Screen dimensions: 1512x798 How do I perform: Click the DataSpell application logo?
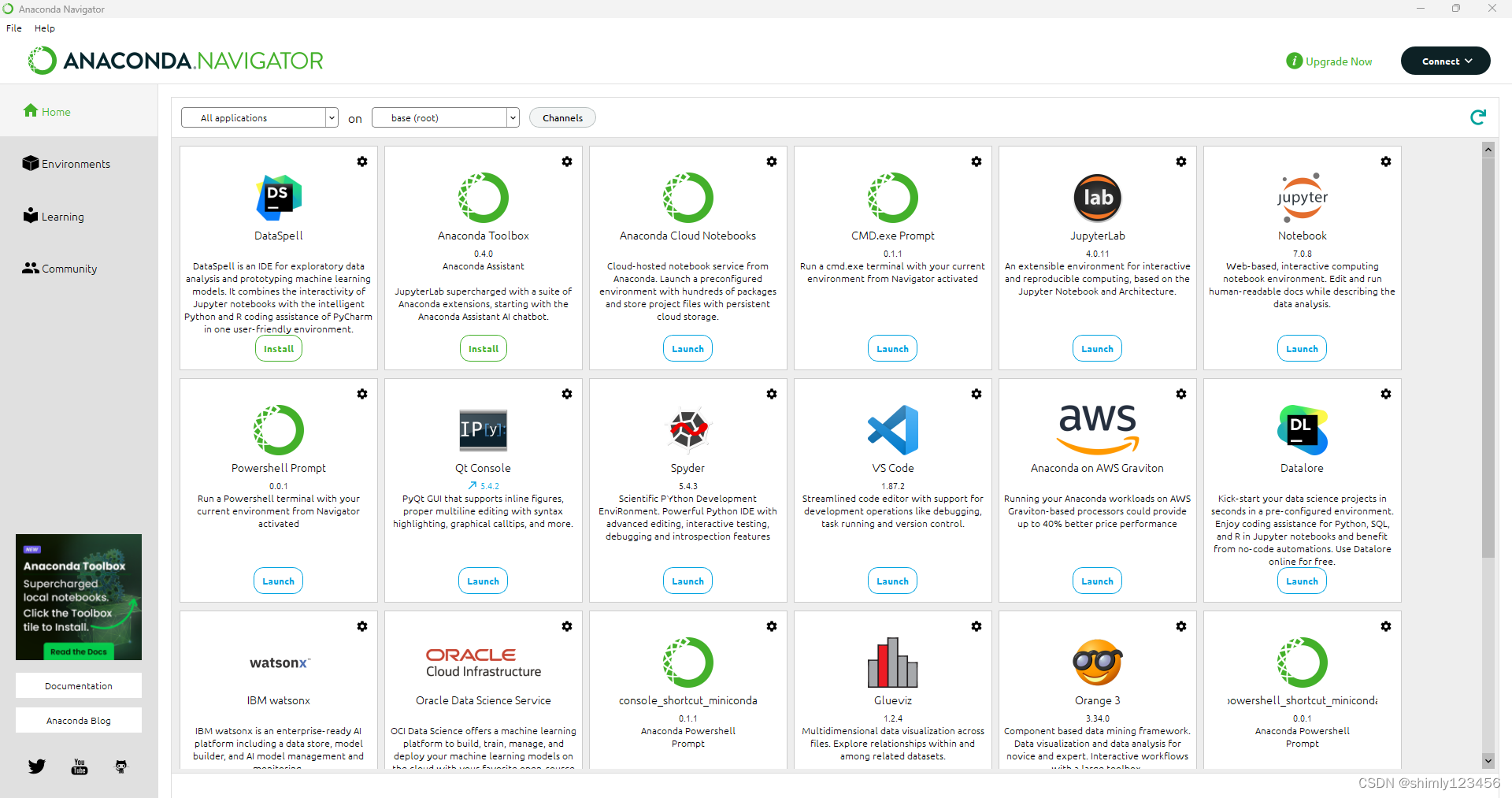(x=279, y=198)
